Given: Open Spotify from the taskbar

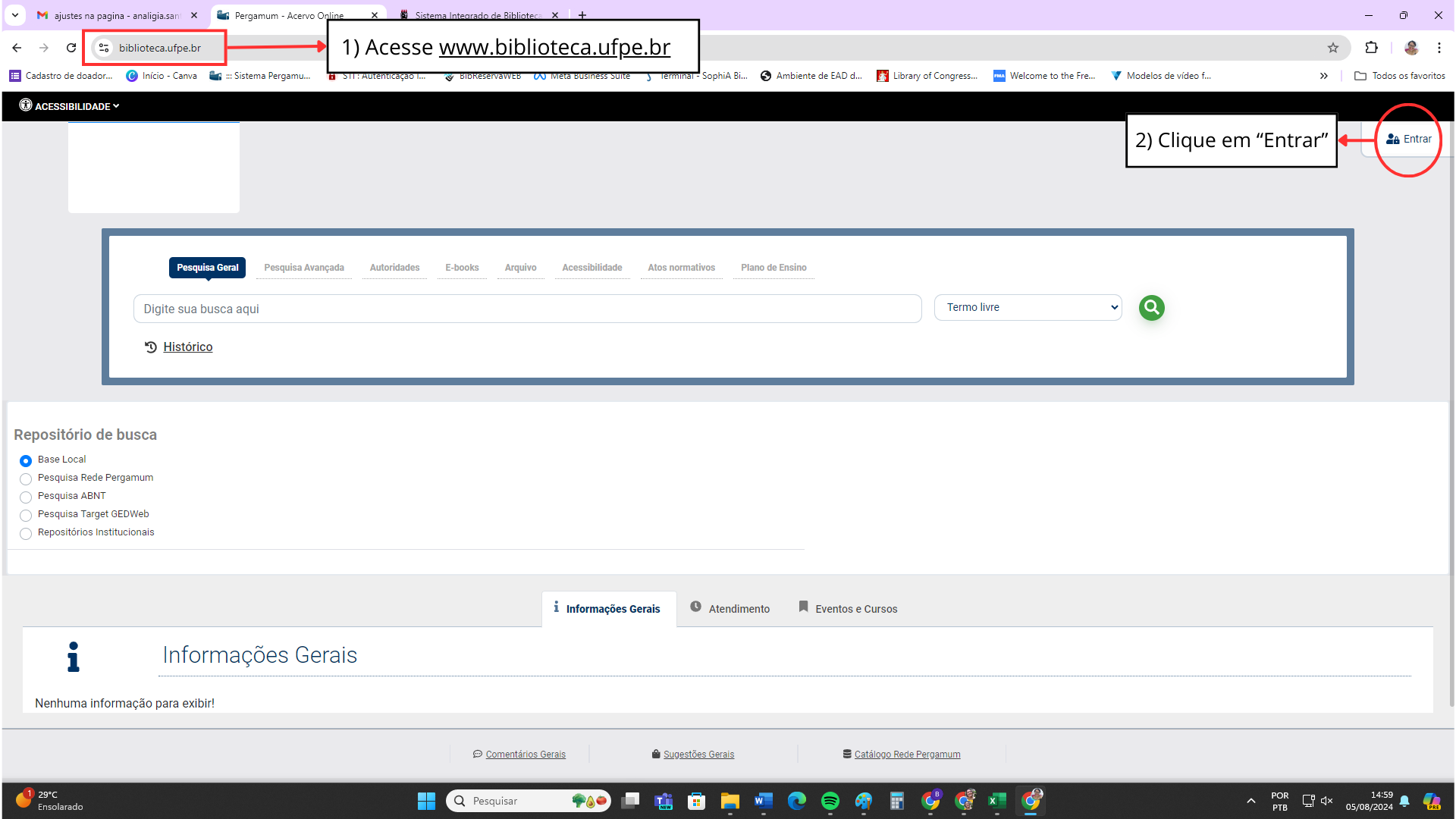Looking at the screenshot, I should coord(830,801).
